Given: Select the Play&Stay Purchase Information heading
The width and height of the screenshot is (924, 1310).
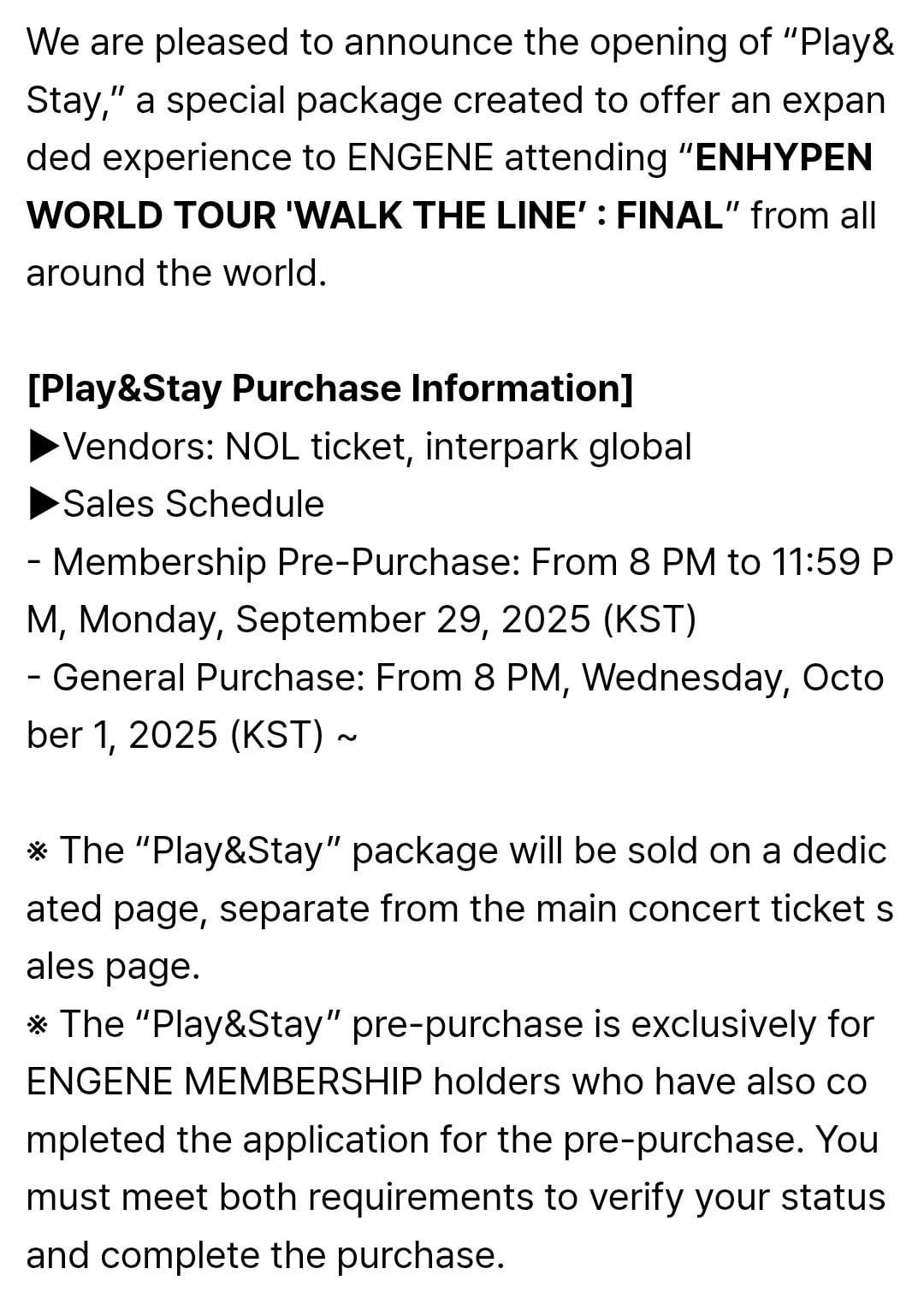Looking at the screenshot, I should 330,388.
